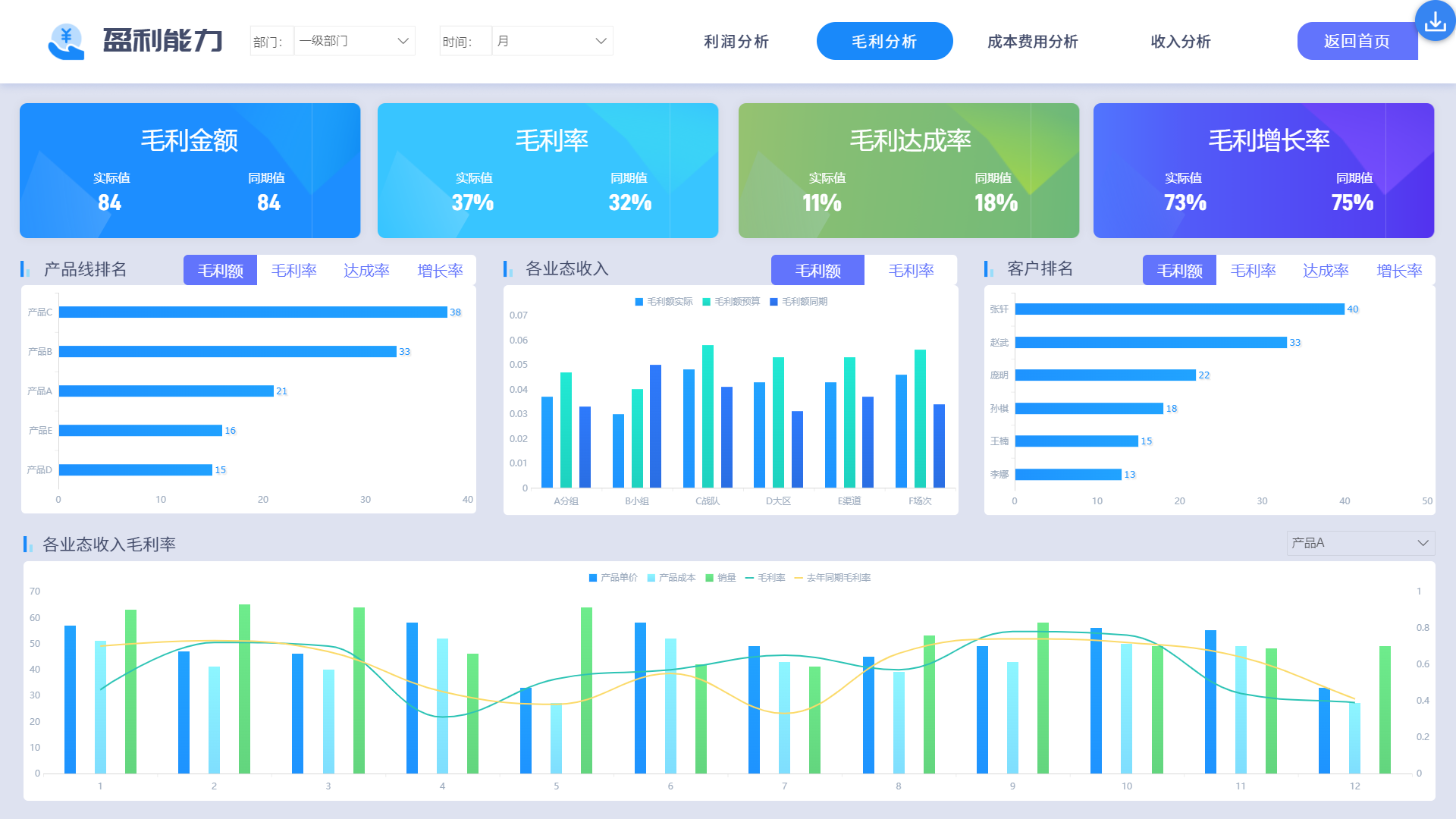Image resolution: width=1456 pixels, height=819 pixels.
Task: Open the 部门 dropdown
Action: click(354, 41)
